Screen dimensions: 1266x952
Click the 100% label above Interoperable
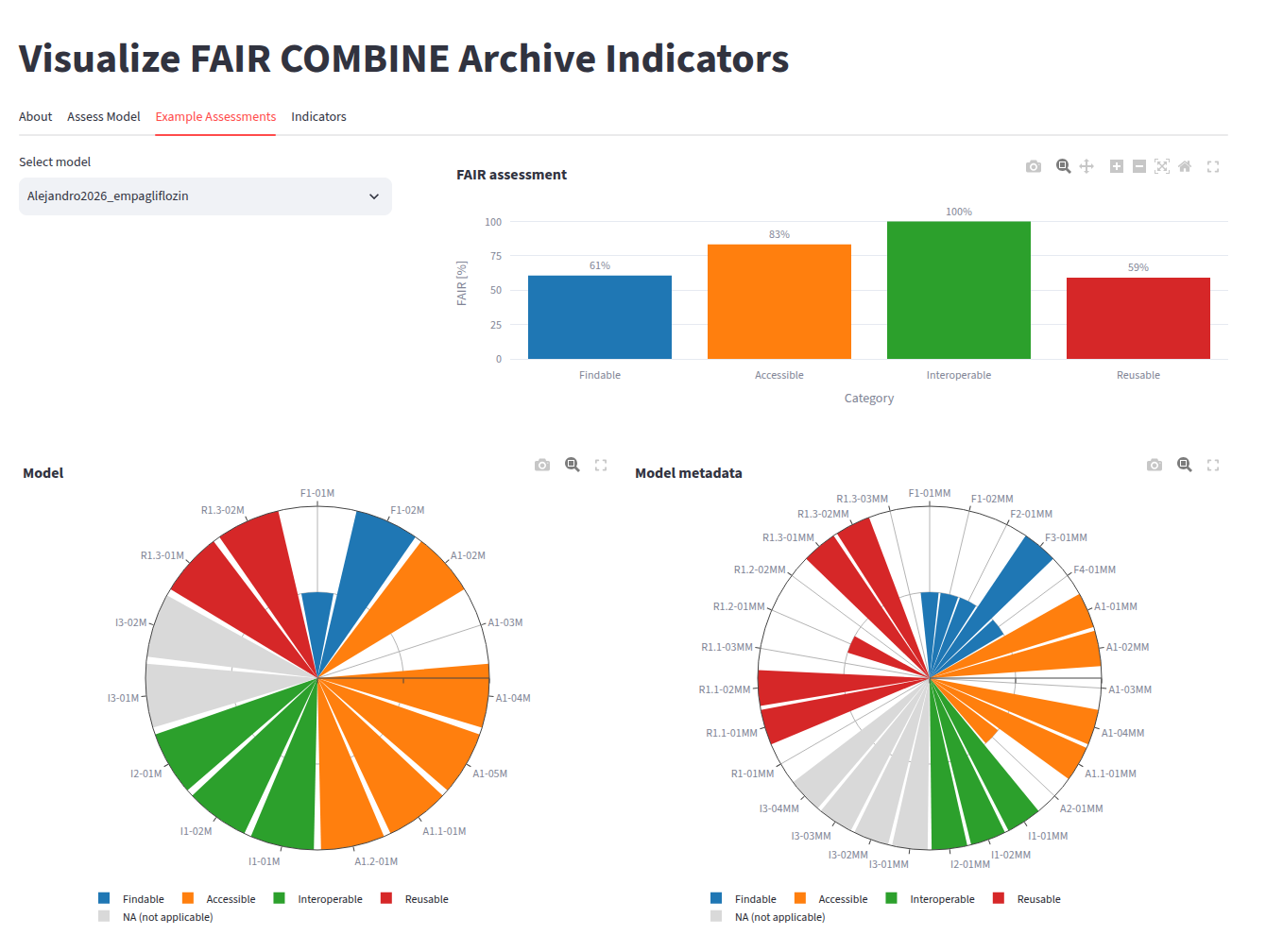959,212
